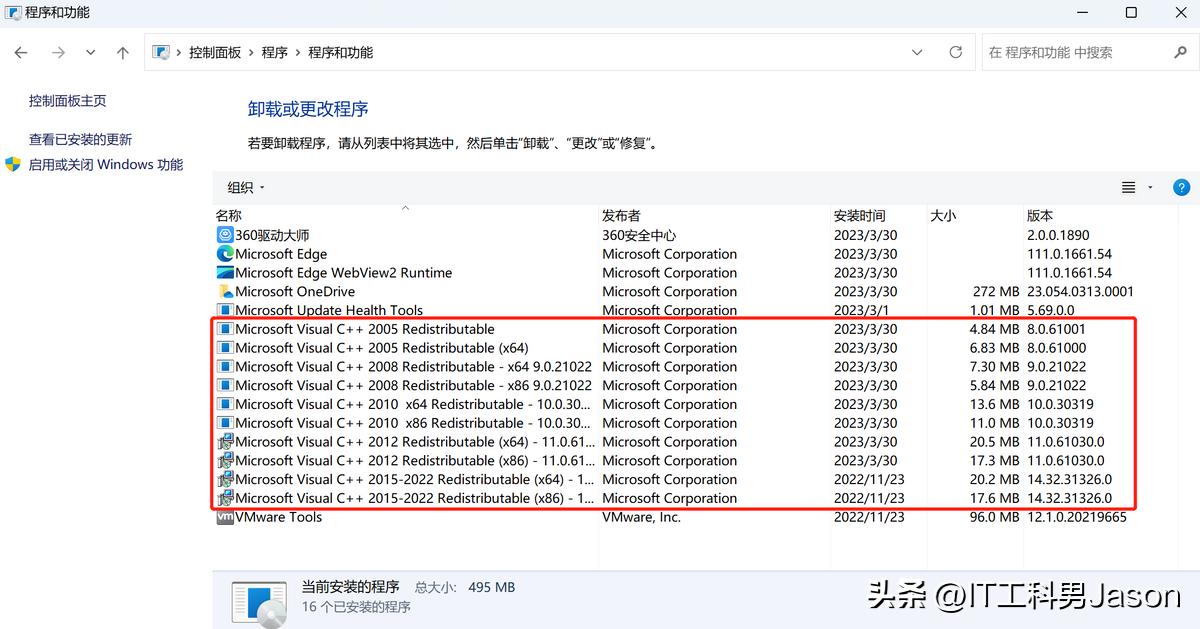The height and width of the screenshot is (629, 1200).
Task: Open the 组织 dropdown menu
Action: point(243,187)
